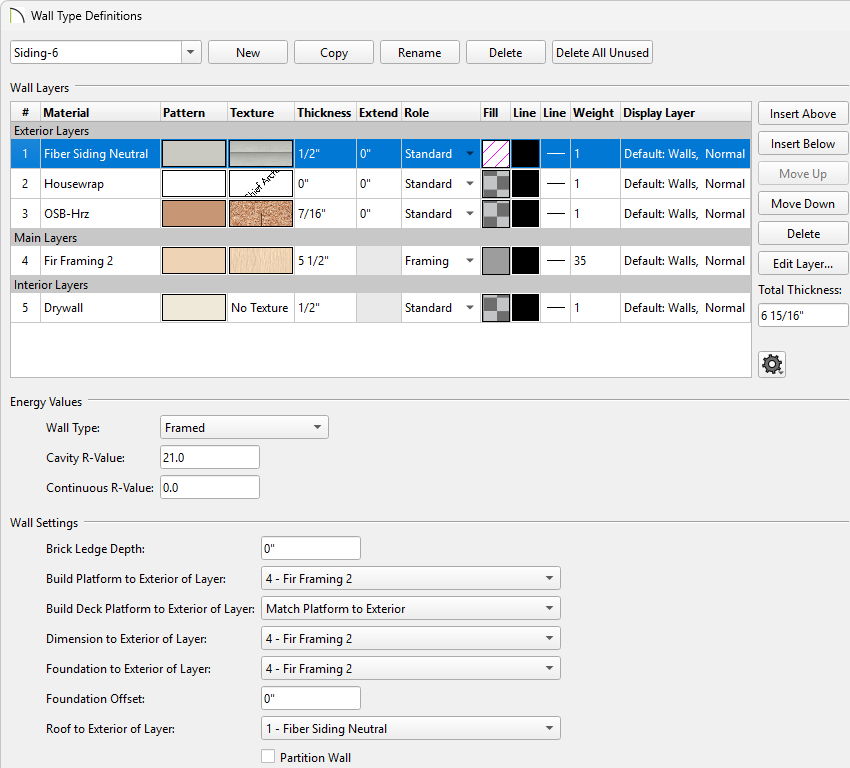Click the OSB-Hrz fill swatch
Viewport: 850px width, 768px height.
[x=495, y=214]
